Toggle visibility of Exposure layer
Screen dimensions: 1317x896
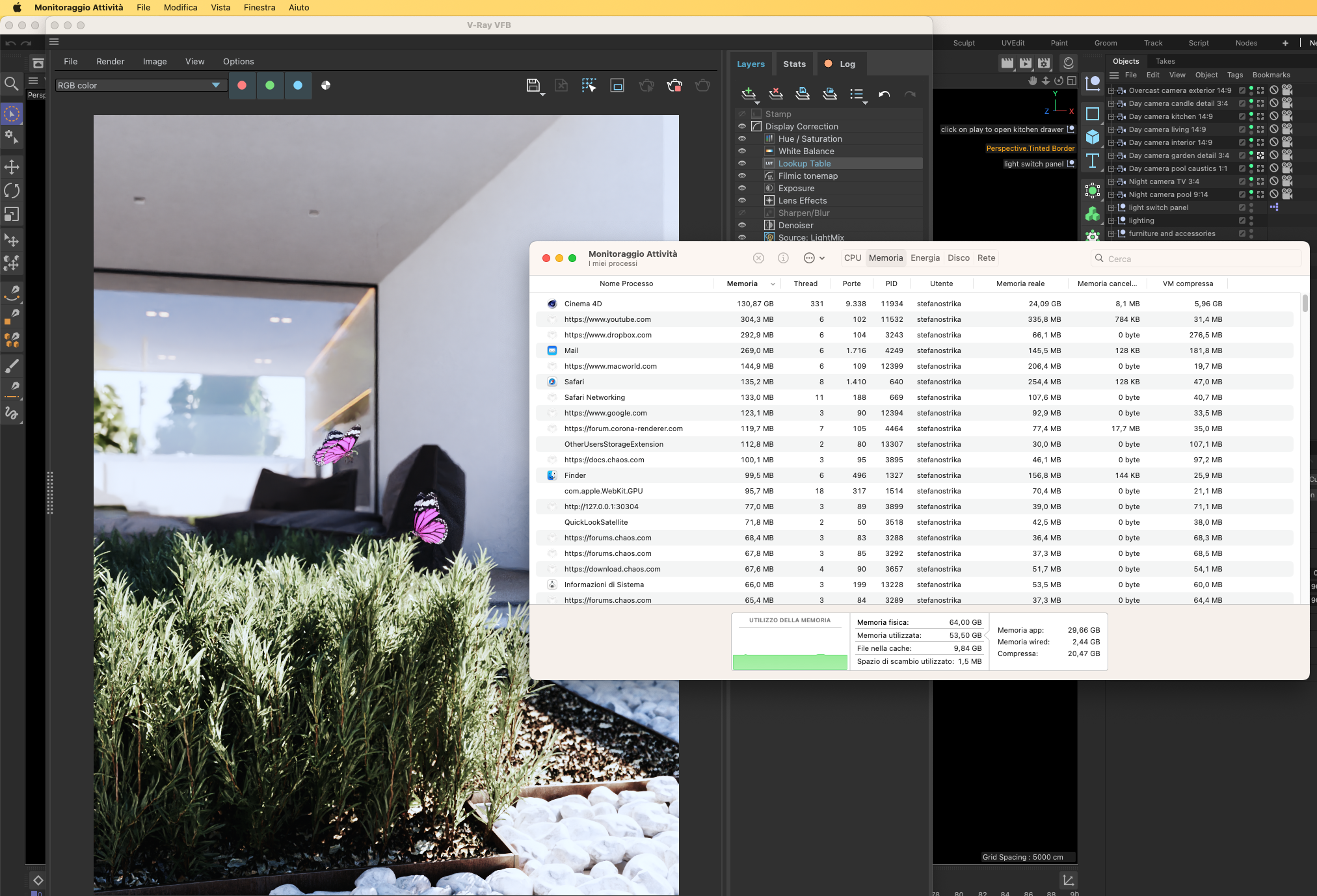[x=741, y=188]
